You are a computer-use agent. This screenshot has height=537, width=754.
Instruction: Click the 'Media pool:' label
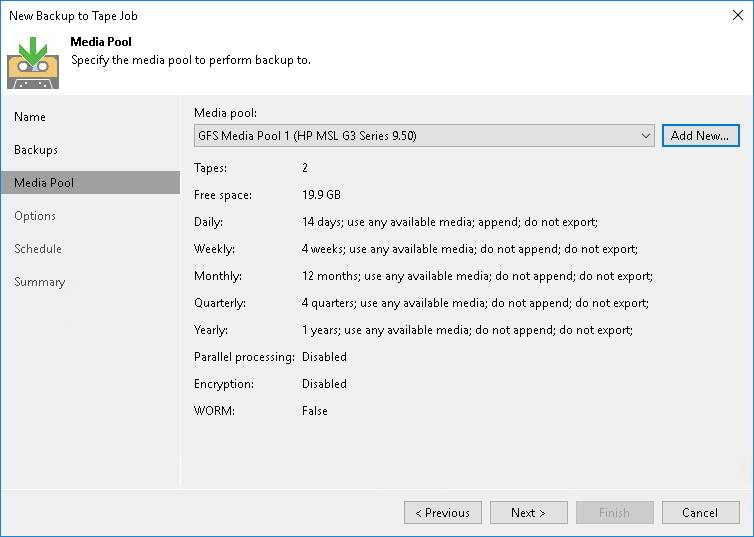click(x=226, y=113)
